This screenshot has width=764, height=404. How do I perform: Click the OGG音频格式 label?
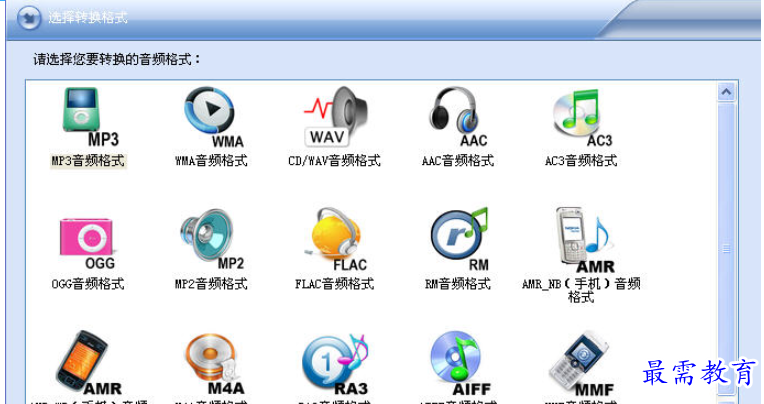(88, 284)
